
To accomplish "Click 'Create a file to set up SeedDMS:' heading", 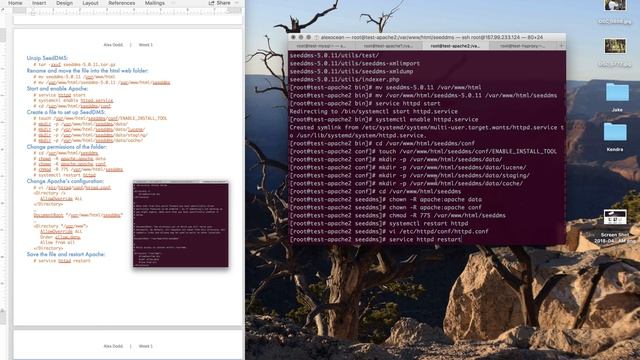I will pyautogui.click(x=66, y=112).
